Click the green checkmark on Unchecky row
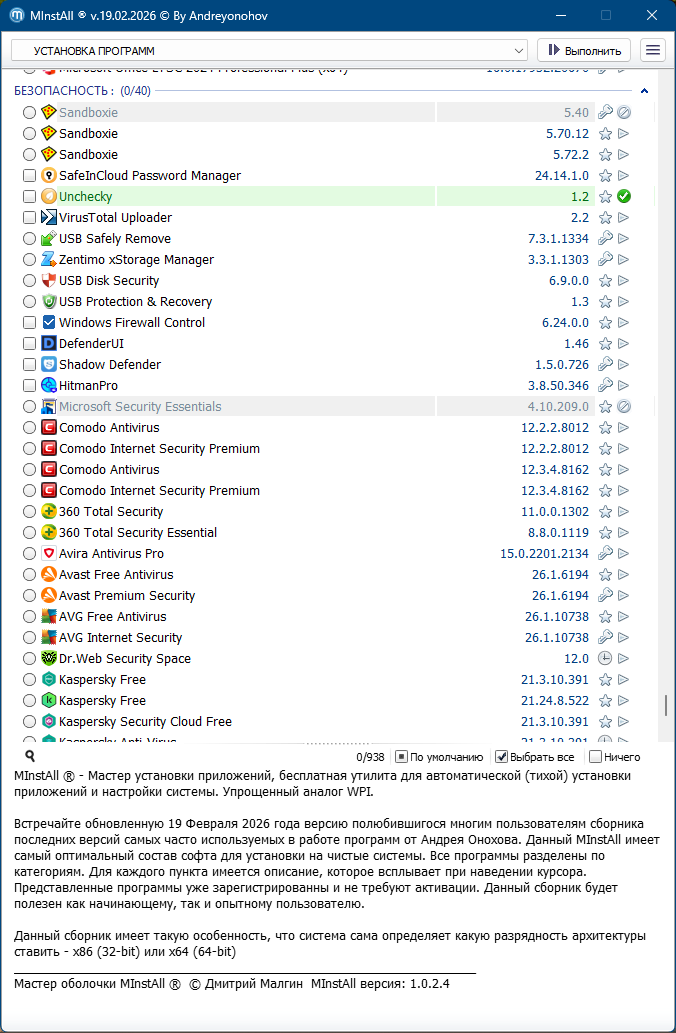Screen dimensions: 676x1033 624,197
